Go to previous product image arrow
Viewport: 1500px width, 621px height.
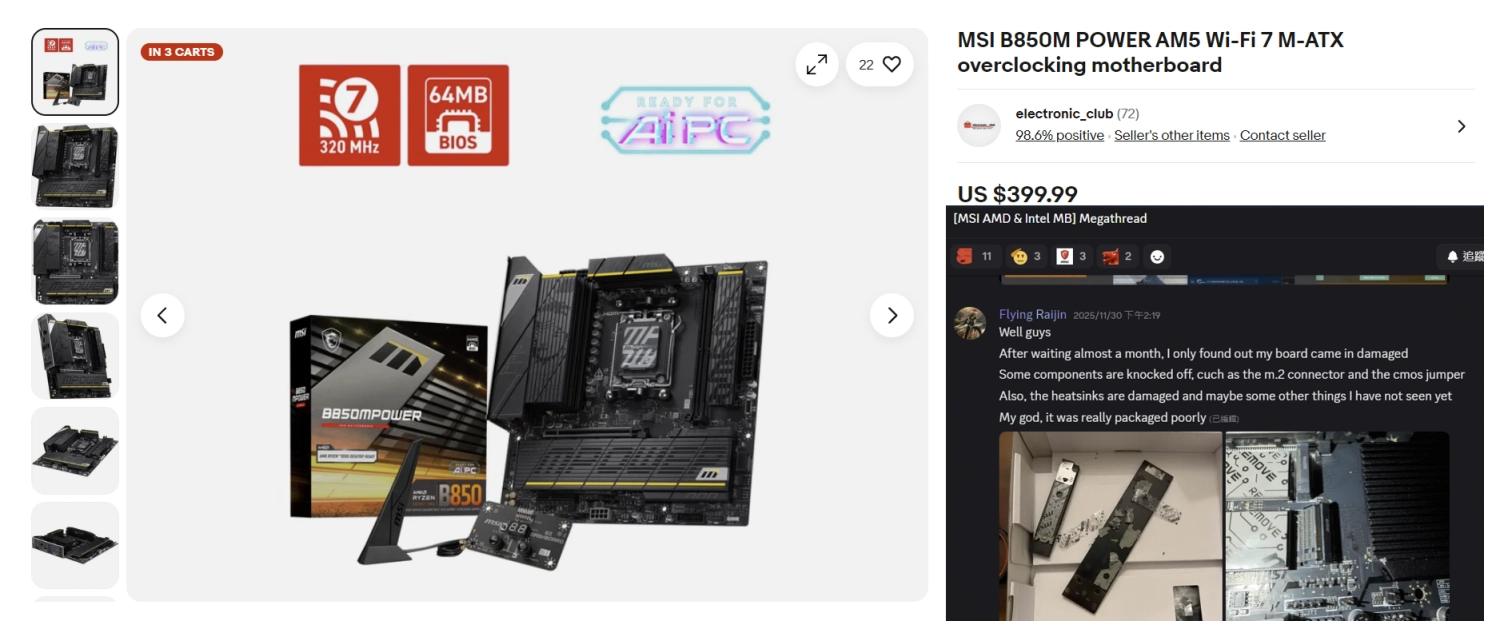coord(162,315)
